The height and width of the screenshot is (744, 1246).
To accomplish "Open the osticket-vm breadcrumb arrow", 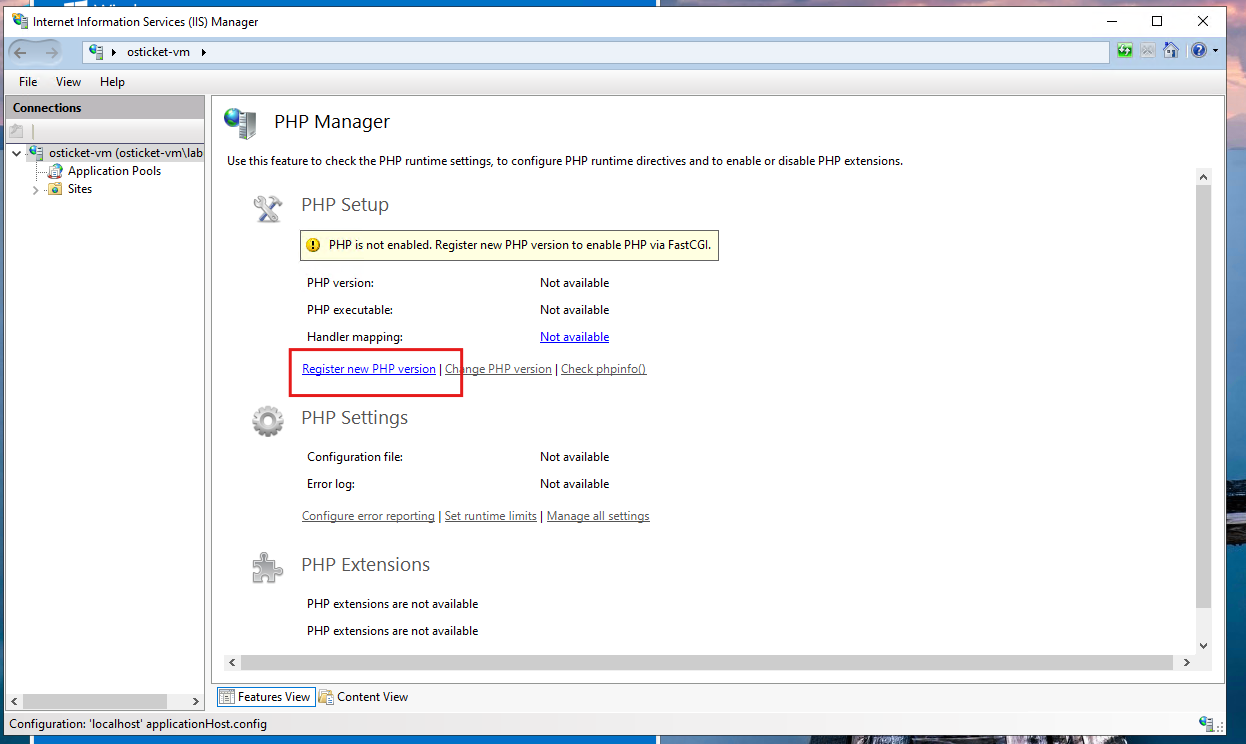I will [204, 52].
